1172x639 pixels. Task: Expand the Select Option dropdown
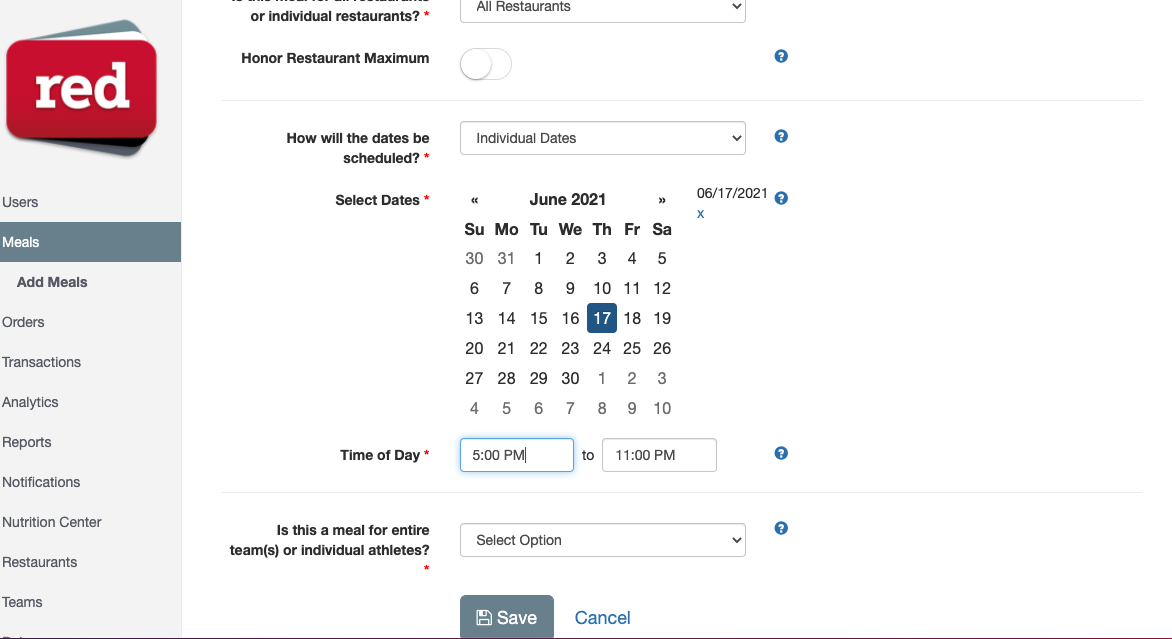point(602,540)
